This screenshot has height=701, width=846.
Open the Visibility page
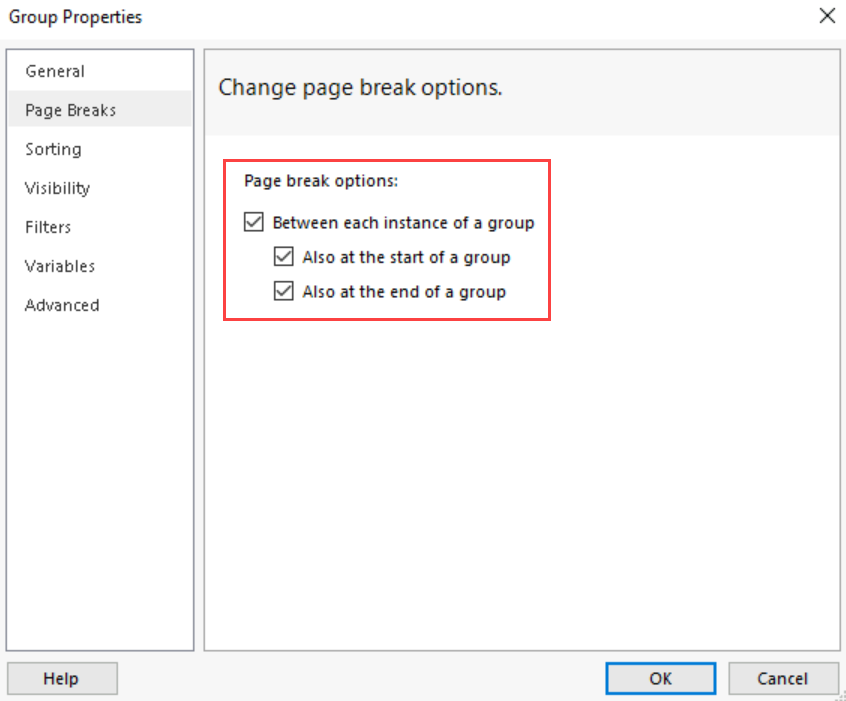[x=100, y=188]
